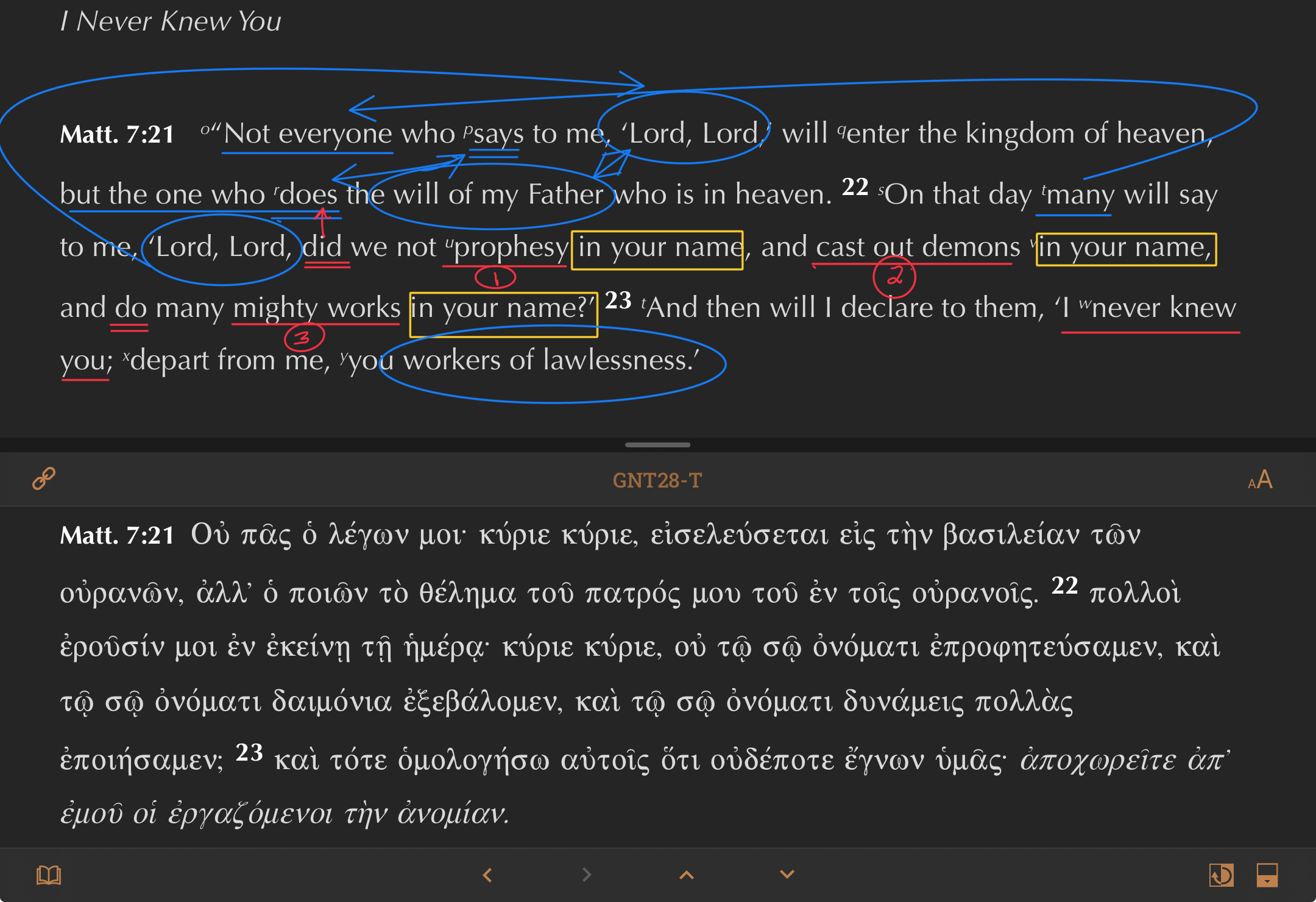Image resolution: width=1316 pixels, height=902 pixels.
Task: Open the history clock icon
Action: click(1222, 875)
